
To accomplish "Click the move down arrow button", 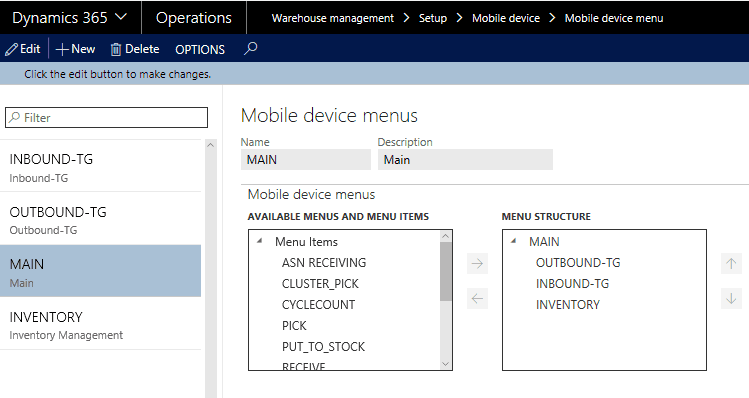I will 731,299.
